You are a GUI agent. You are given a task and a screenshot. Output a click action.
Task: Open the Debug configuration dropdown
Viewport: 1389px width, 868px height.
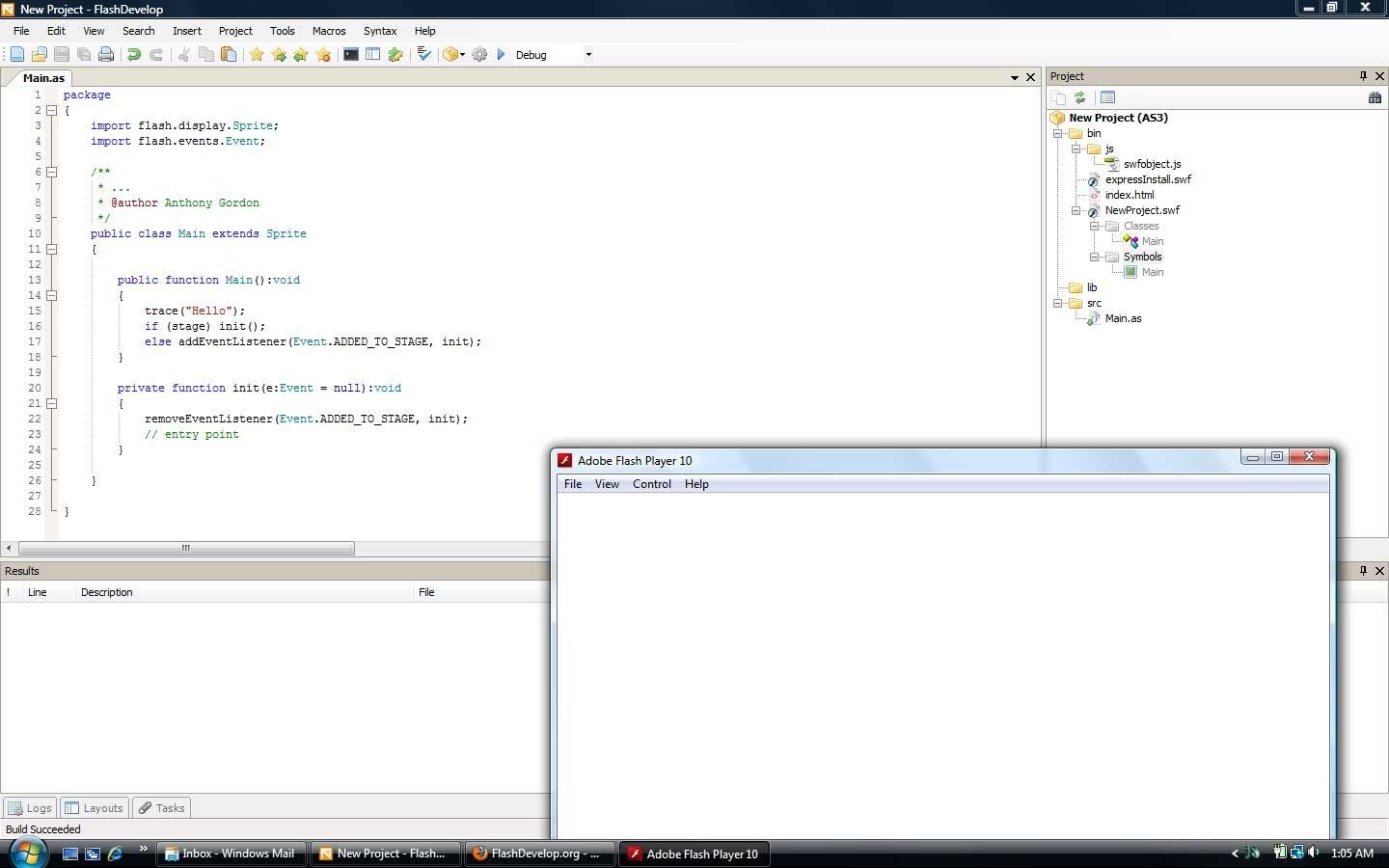tap(588, 55)
